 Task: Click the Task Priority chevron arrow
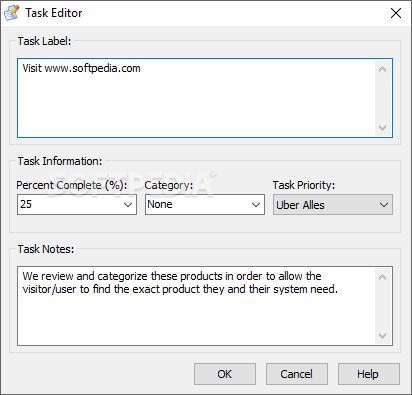coord(384,205)
